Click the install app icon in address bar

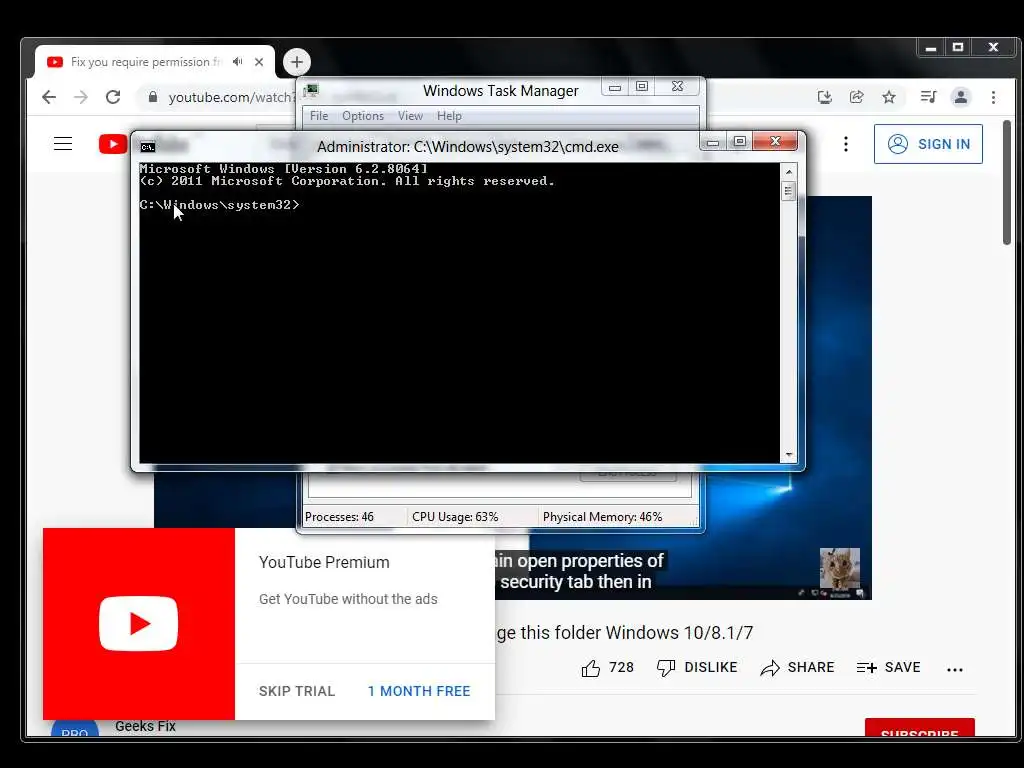(x=825, y=97)
